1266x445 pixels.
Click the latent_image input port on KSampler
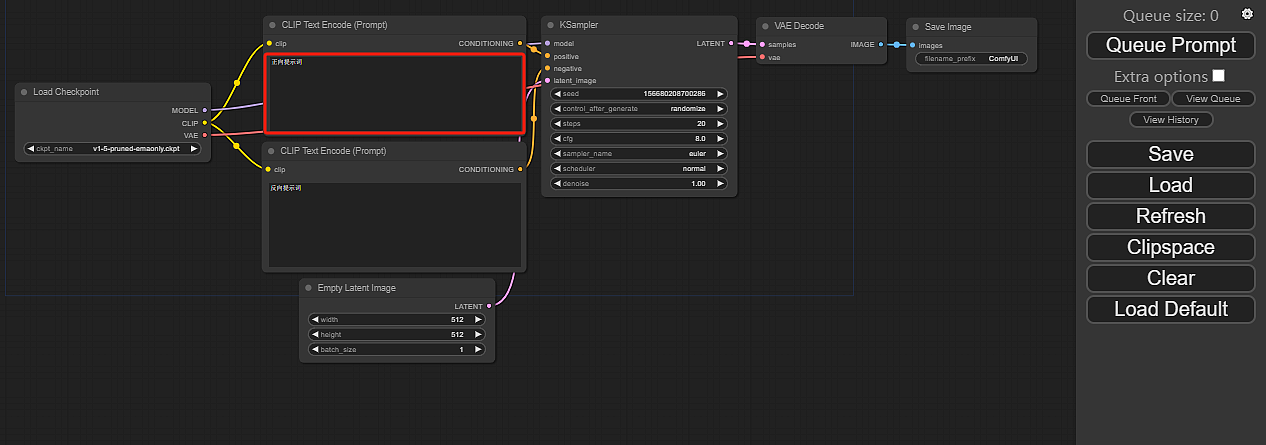click(547, 80)
